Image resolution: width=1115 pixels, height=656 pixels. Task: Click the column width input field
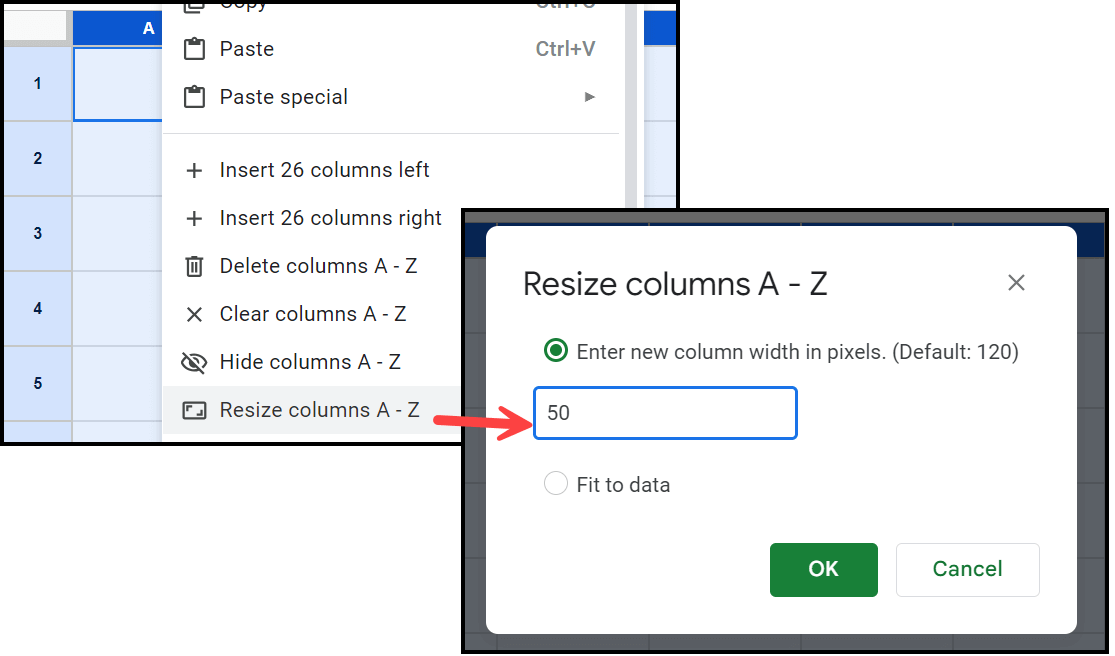pos(665,413)
